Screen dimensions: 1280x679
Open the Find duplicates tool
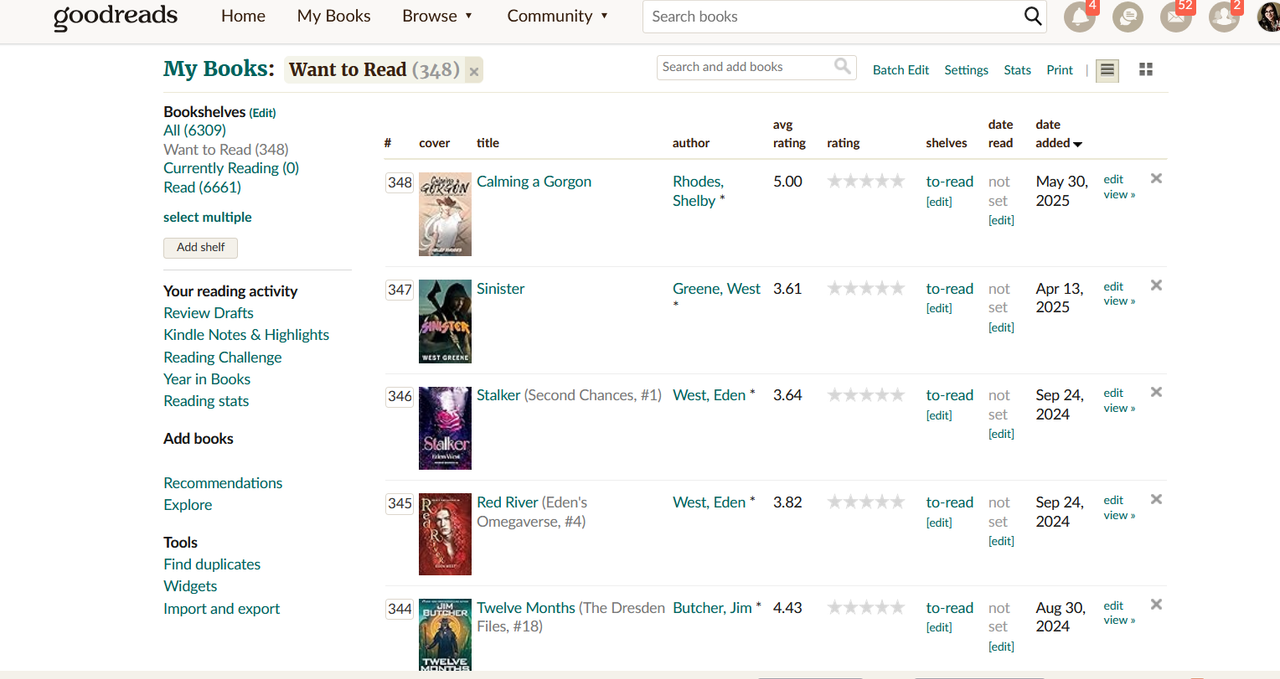(212, 564)
